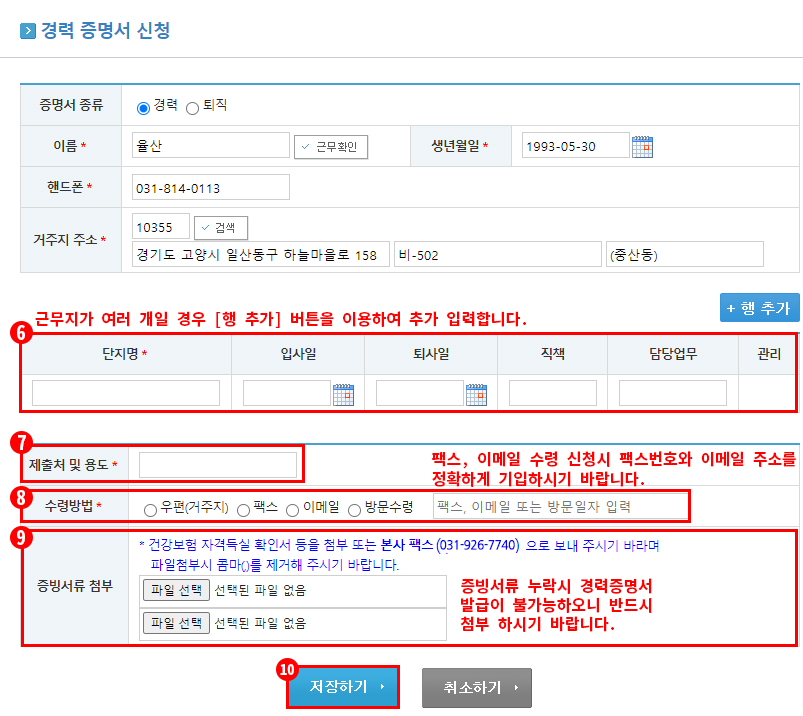Open the 입사일 calendar picker
Image resolution: width=803 pixels, height=716 pixels.
[343, 395]
